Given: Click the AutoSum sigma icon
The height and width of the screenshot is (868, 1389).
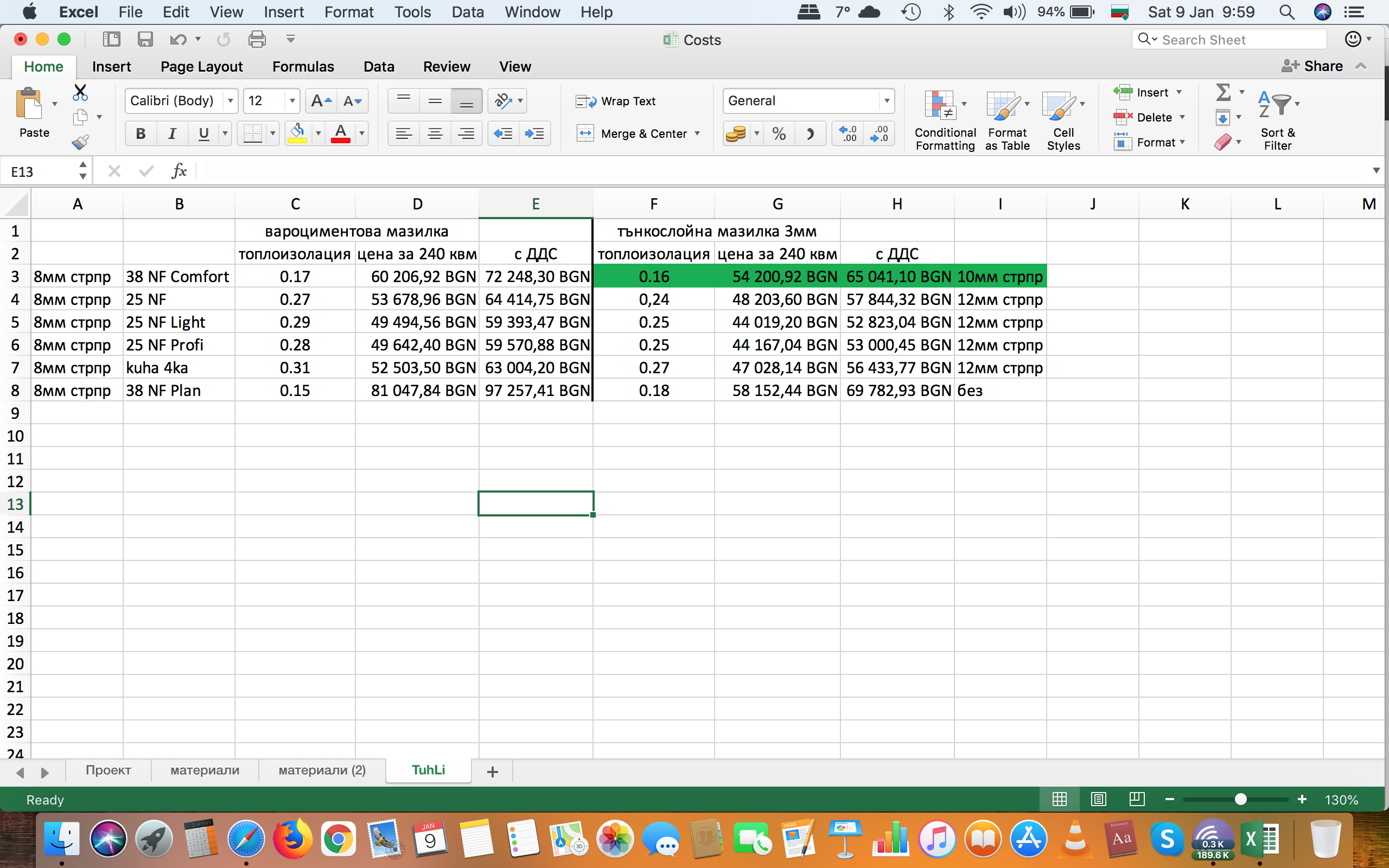Looking at the screenshot, I should coord(1222,92).
